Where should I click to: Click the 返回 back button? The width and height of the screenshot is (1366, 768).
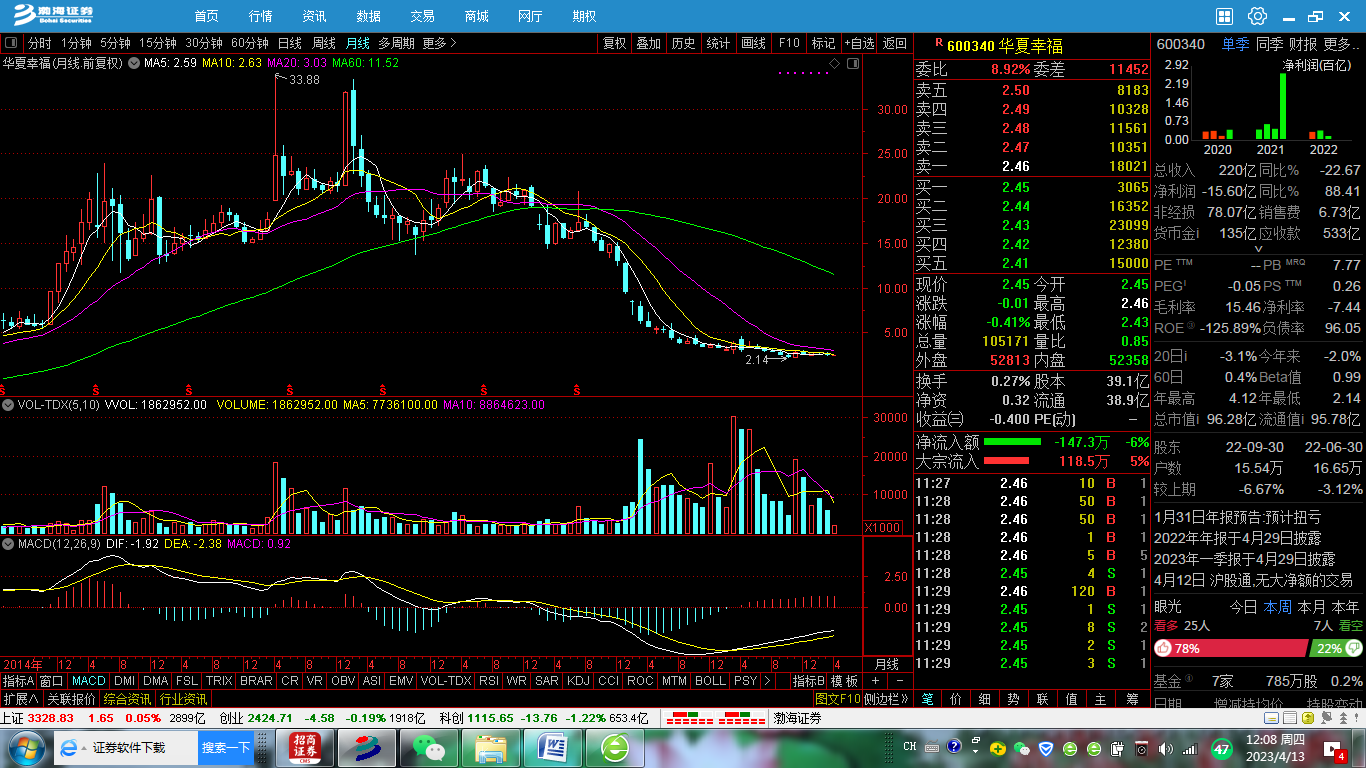[x=895, y=43]
